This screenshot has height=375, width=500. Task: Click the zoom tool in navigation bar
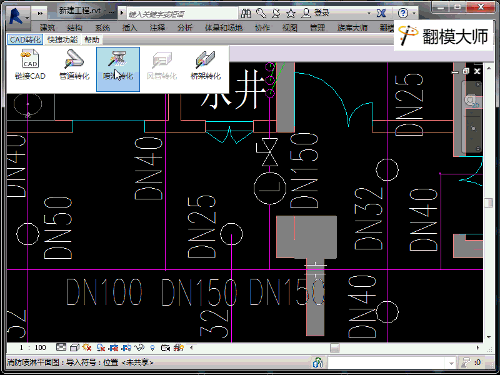coord(473,128)
